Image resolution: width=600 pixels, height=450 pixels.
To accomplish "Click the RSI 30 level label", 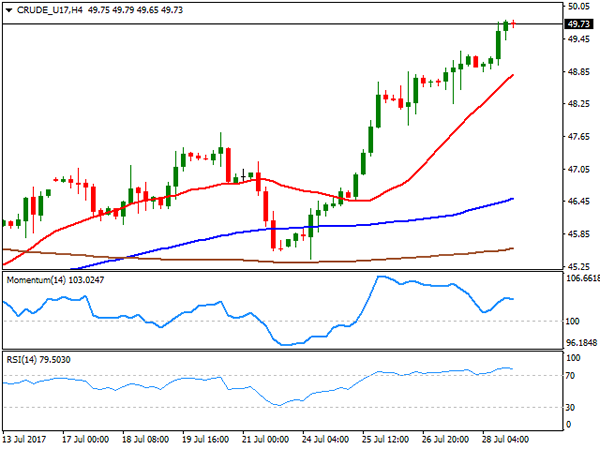I will point(571,408).
